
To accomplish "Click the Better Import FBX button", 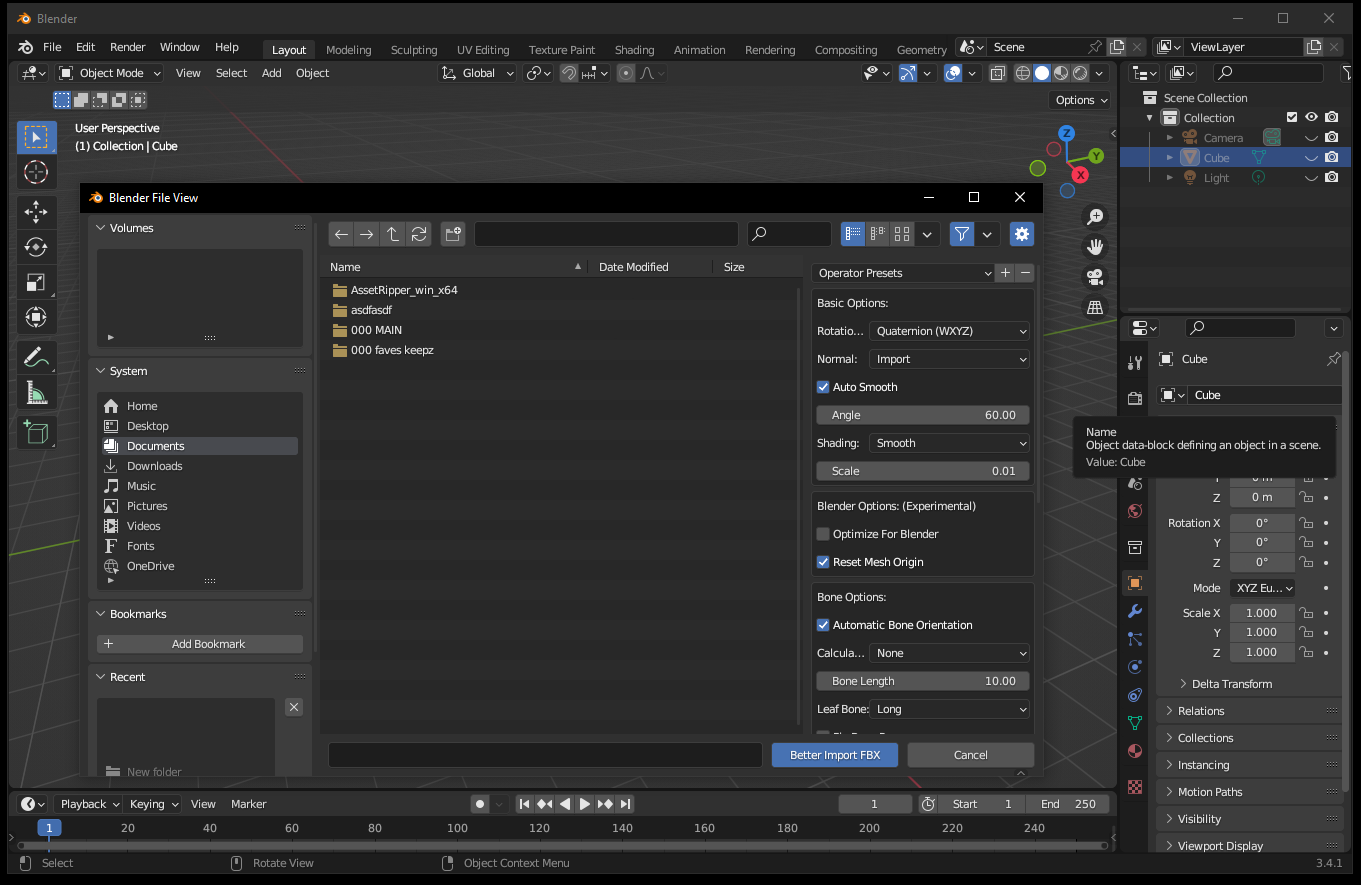I will (x=835, y=755).
